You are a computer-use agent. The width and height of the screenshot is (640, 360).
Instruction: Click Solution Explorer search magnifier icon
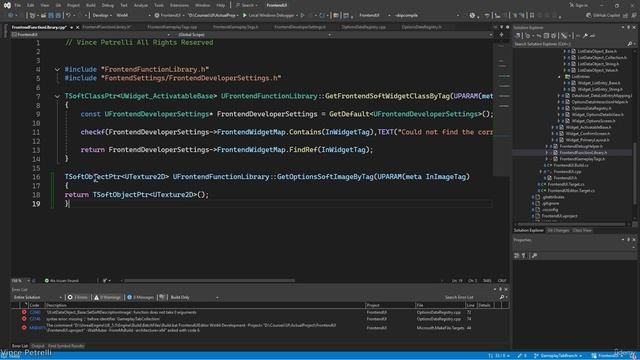[629, 44]
